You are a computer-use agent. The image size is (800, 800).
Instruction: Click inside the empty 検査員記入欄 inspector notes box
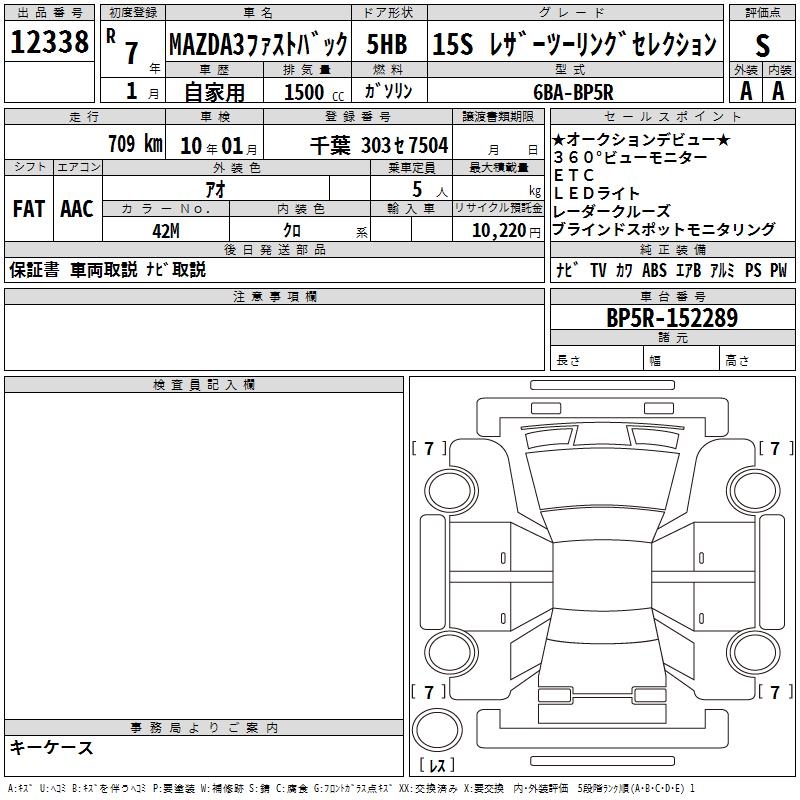pos(204,550)
